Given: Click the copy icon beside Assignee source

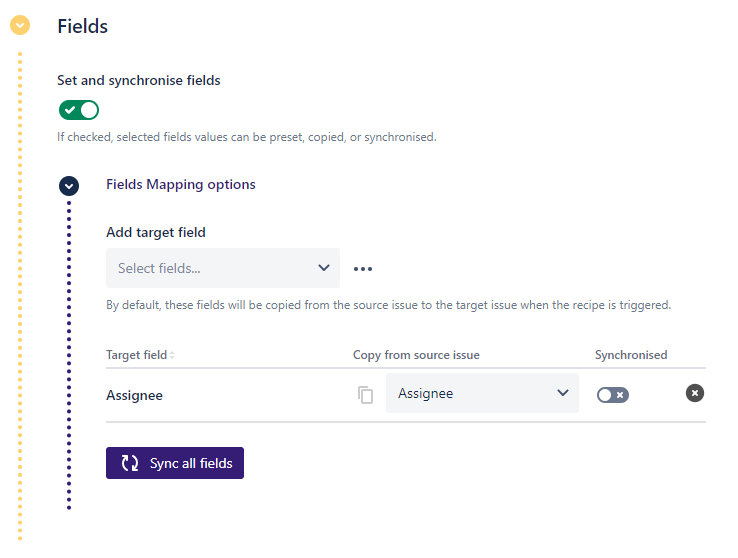Looking at the screenshot, I should [x=366, y=395].
